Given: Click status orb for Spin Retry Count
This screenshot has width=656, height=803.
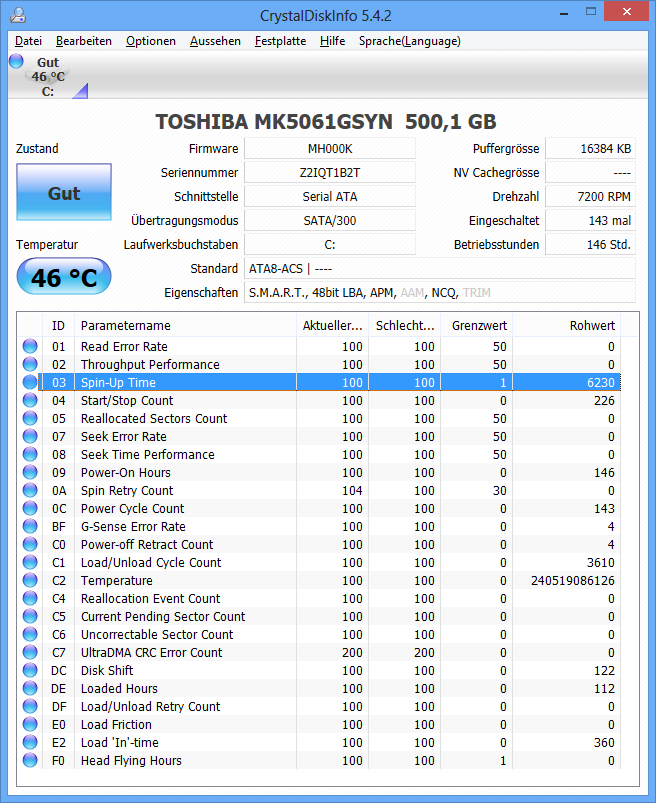Looking at the screenshot, I should tap(30, 490).
